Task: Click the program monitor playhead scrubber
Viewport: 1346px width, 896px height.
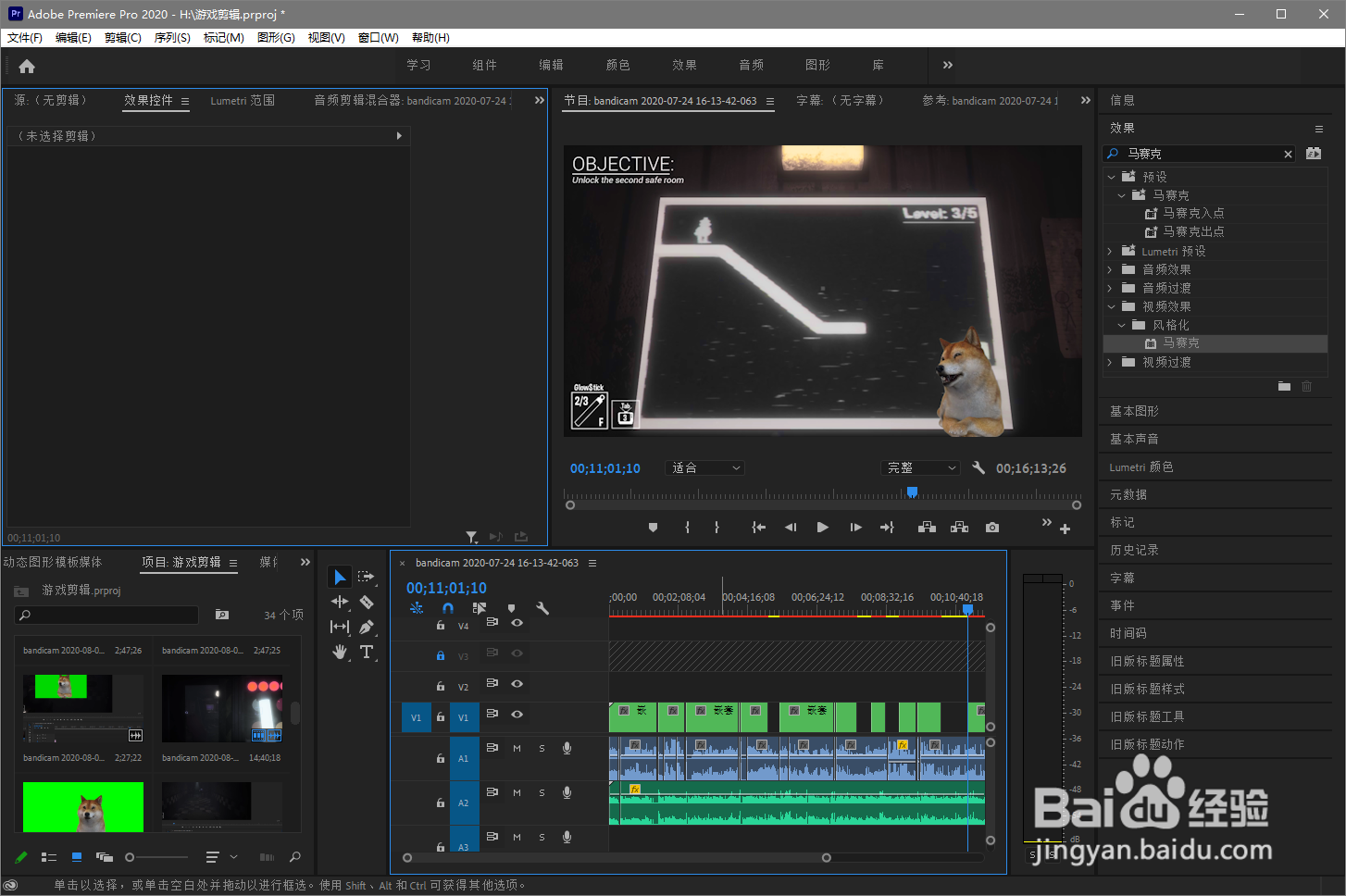Action: tap(912, 492)
